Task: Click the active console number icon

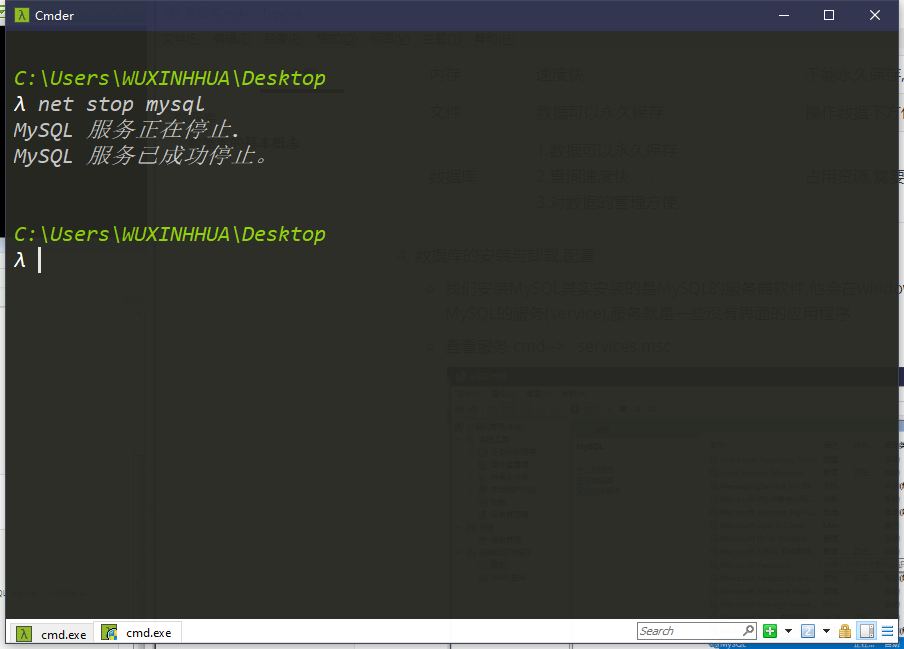Action: [x=808, y=631]
